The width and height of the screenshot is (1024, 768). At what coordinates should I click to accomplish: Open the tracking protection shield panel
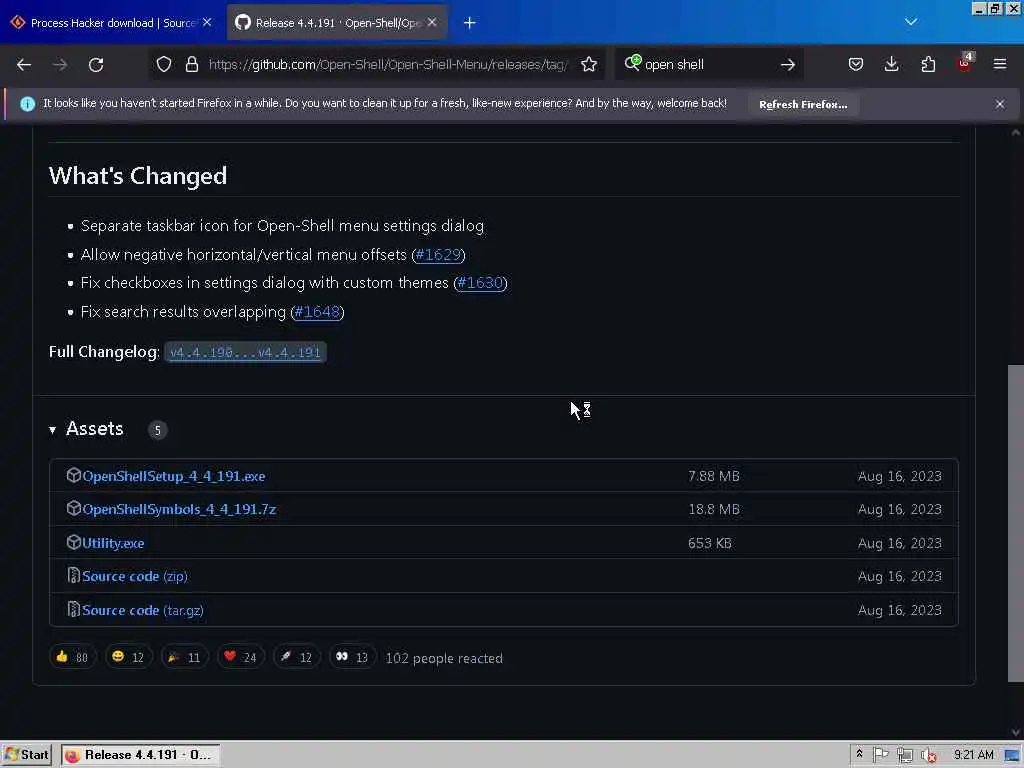point(164,64)
